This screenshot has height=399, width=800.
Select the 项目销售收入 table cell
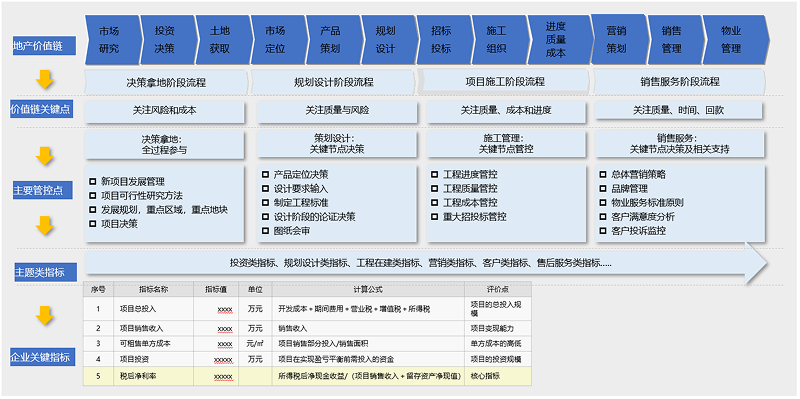click(x=154, y=329)
